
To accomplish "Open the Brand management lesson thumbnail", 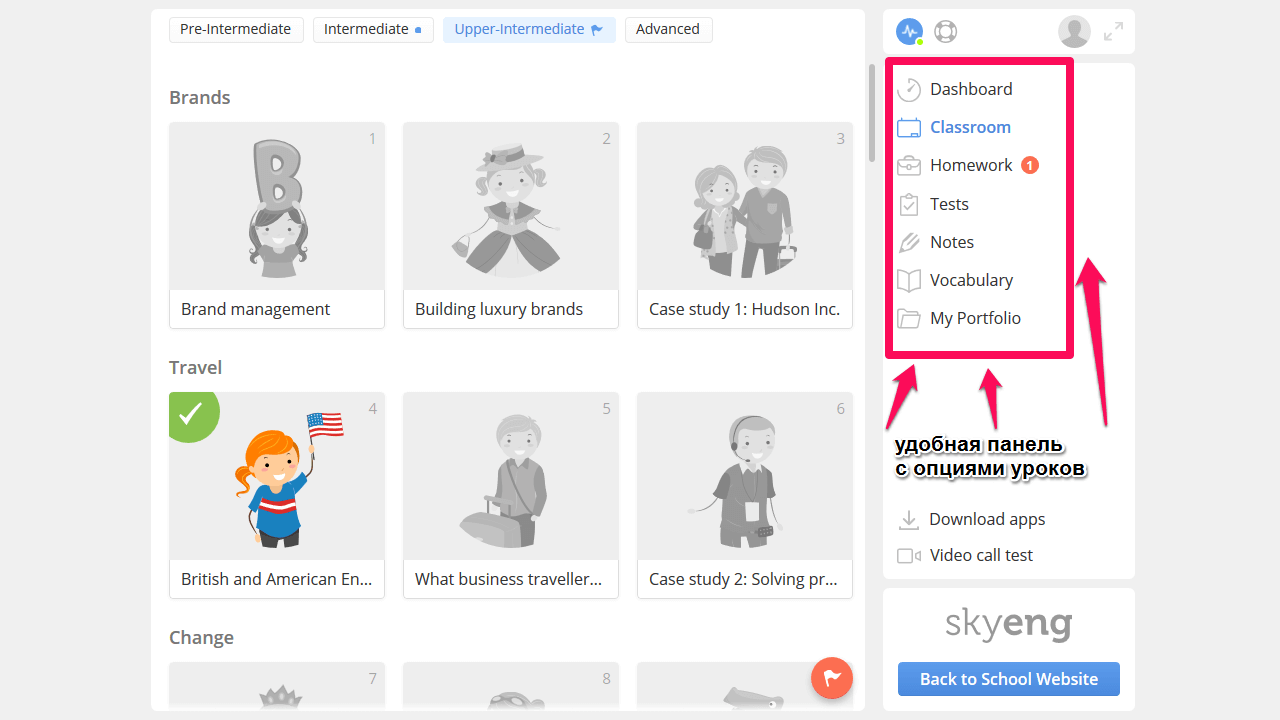I will [277, 207].
